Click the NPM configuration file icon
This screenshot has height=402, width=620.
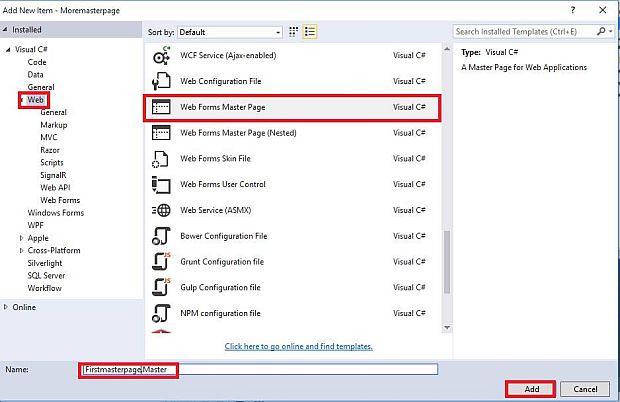tap(161, 313)
